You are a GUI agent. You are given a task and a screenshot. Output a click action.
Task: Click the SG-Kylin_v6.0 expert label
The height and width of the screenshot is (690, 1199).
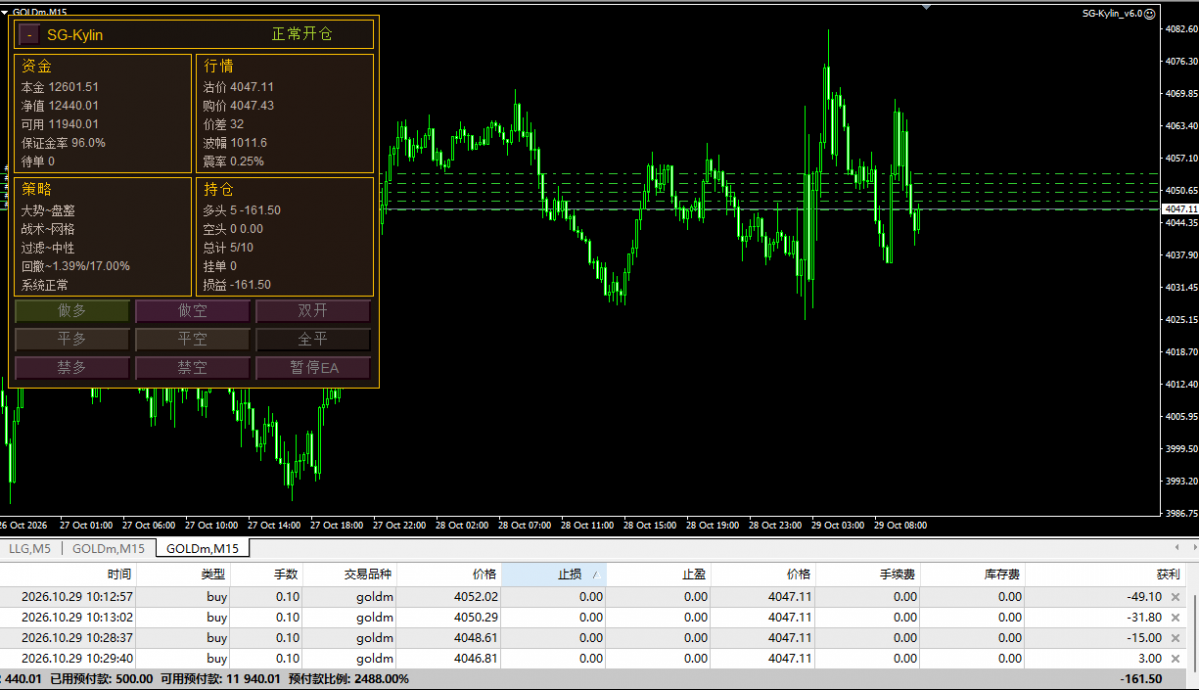[x=1112, y=14]
